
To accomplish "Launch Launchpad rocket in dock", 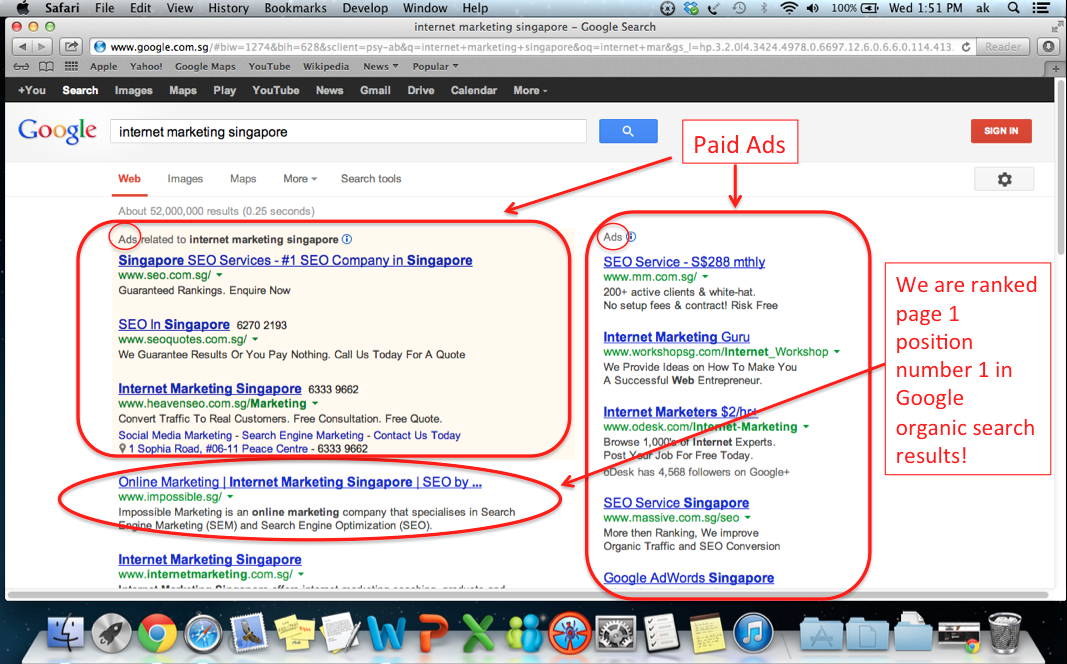I will (x=112, y=633).
